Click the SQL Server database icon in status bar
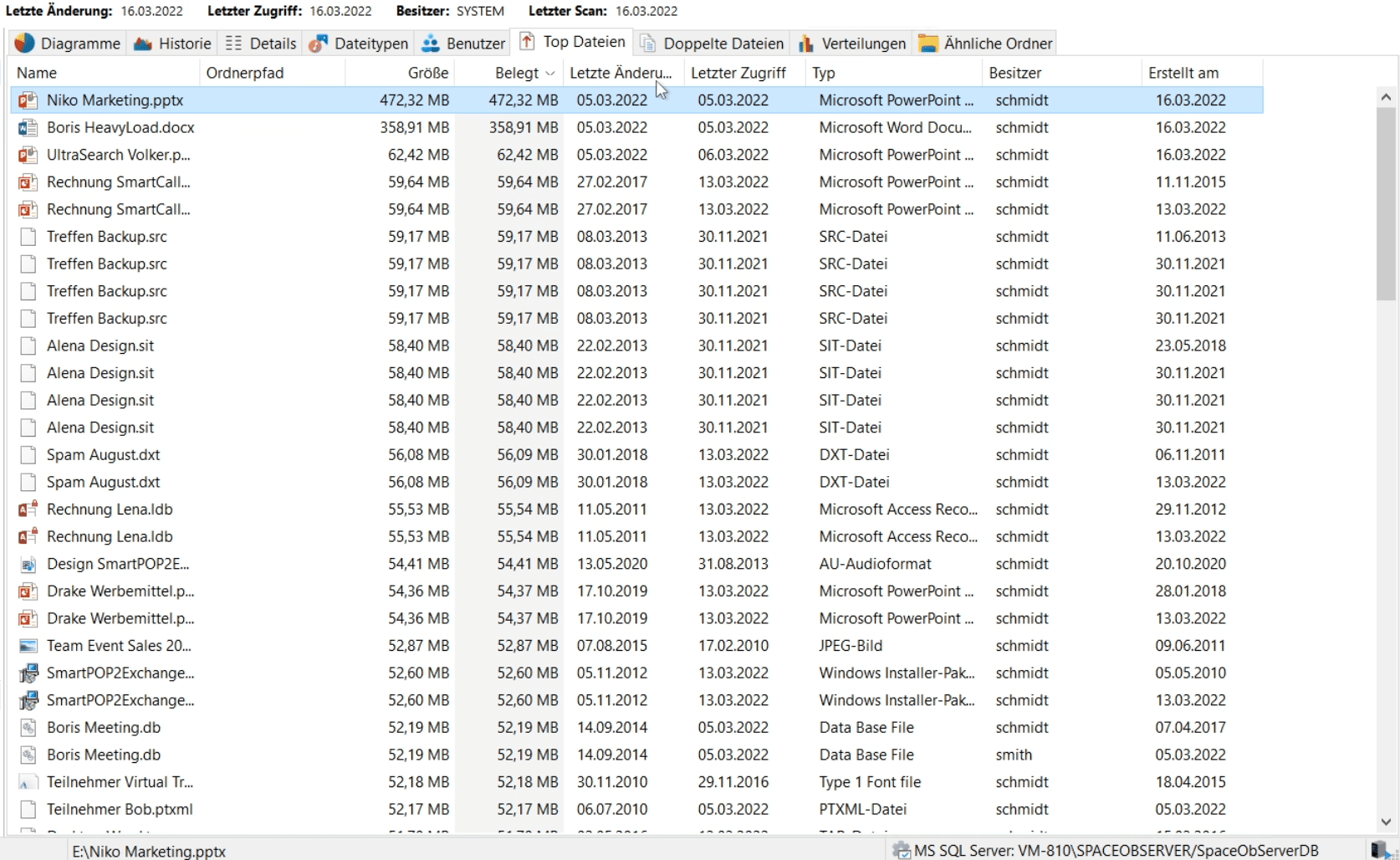The image size is (1400, 860). [x=902, y=851]
